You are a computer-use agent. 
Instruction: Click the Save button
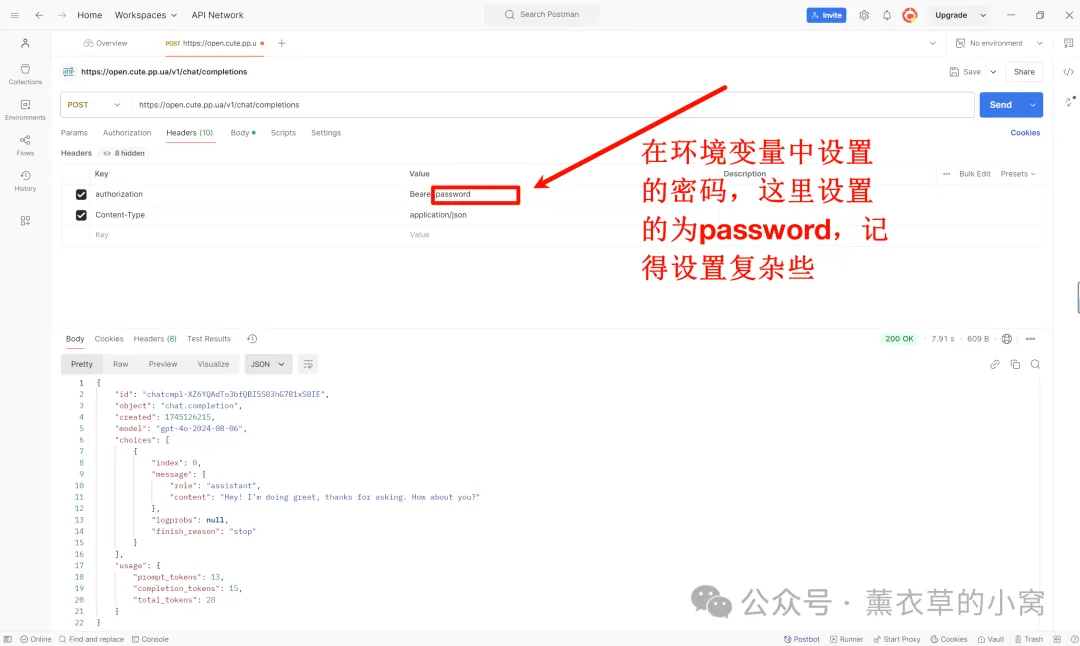coord(965,72)
